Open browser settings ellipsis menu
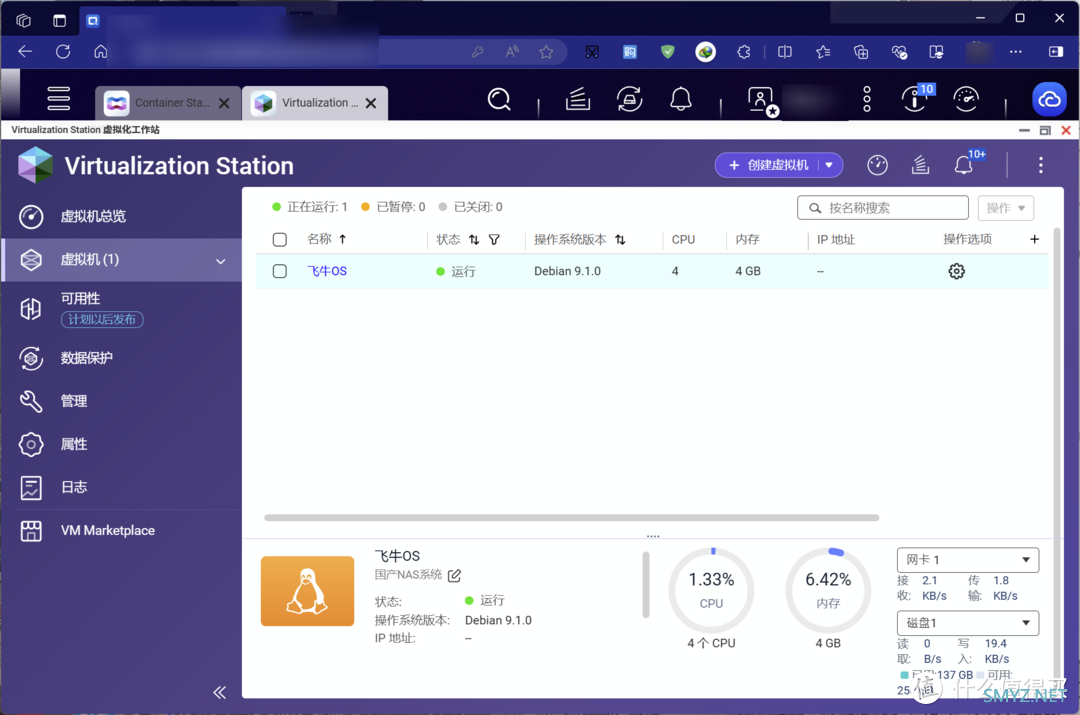The image size is (1080, 715). pos(1015,52)
